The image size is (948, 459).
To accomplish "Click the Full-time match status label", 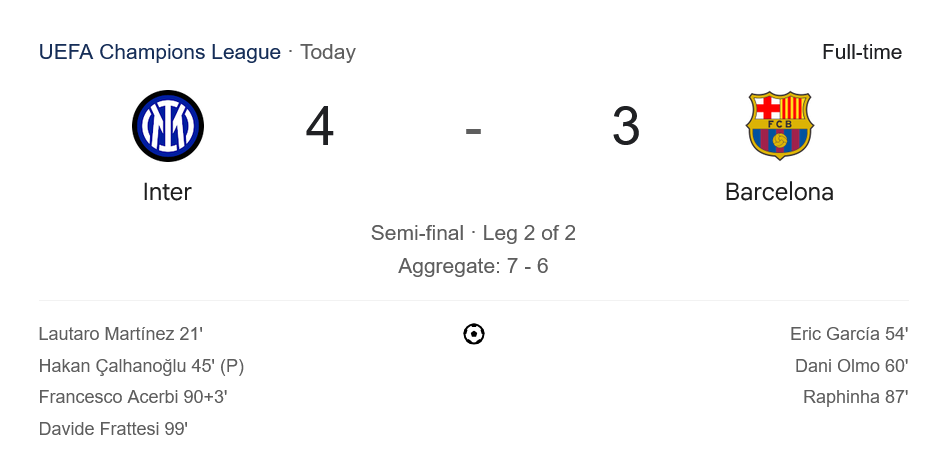I will 862,52.
